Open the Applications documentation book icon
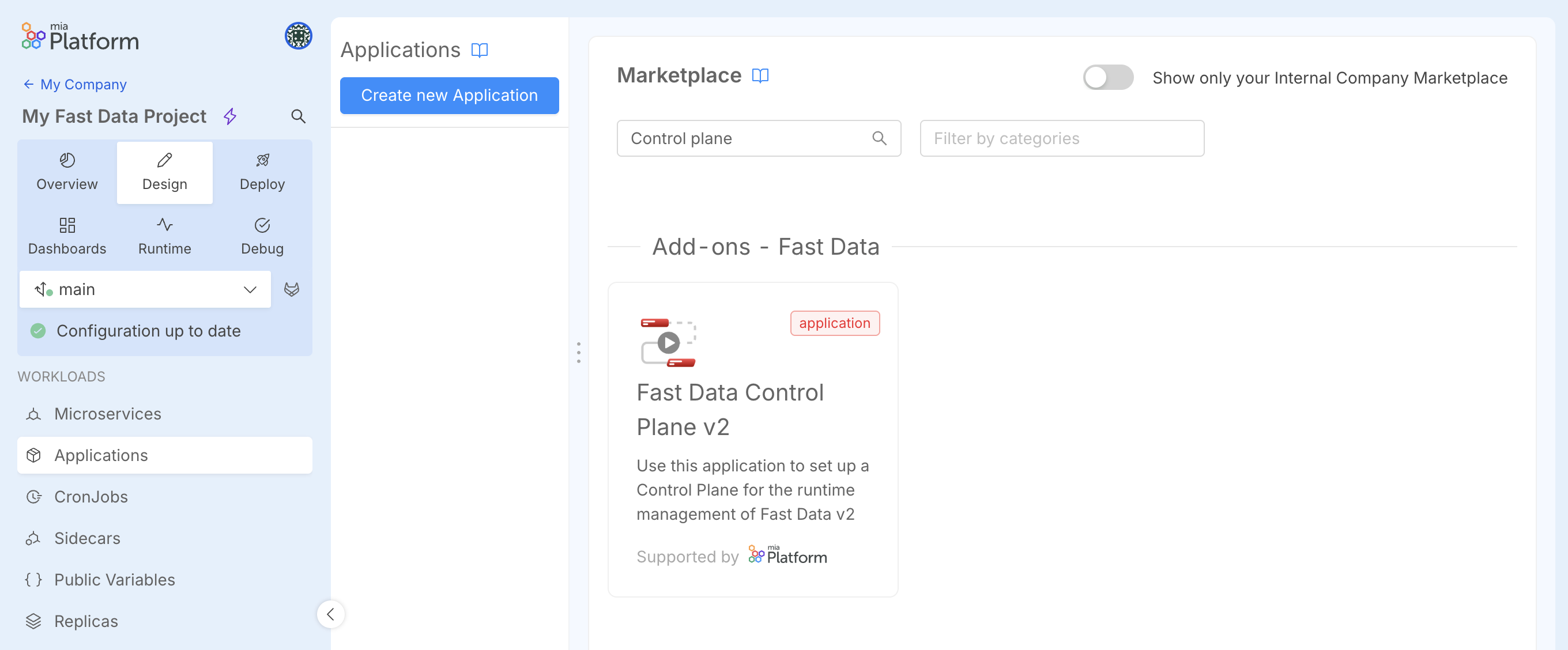1568x650 pixels. 480,50
